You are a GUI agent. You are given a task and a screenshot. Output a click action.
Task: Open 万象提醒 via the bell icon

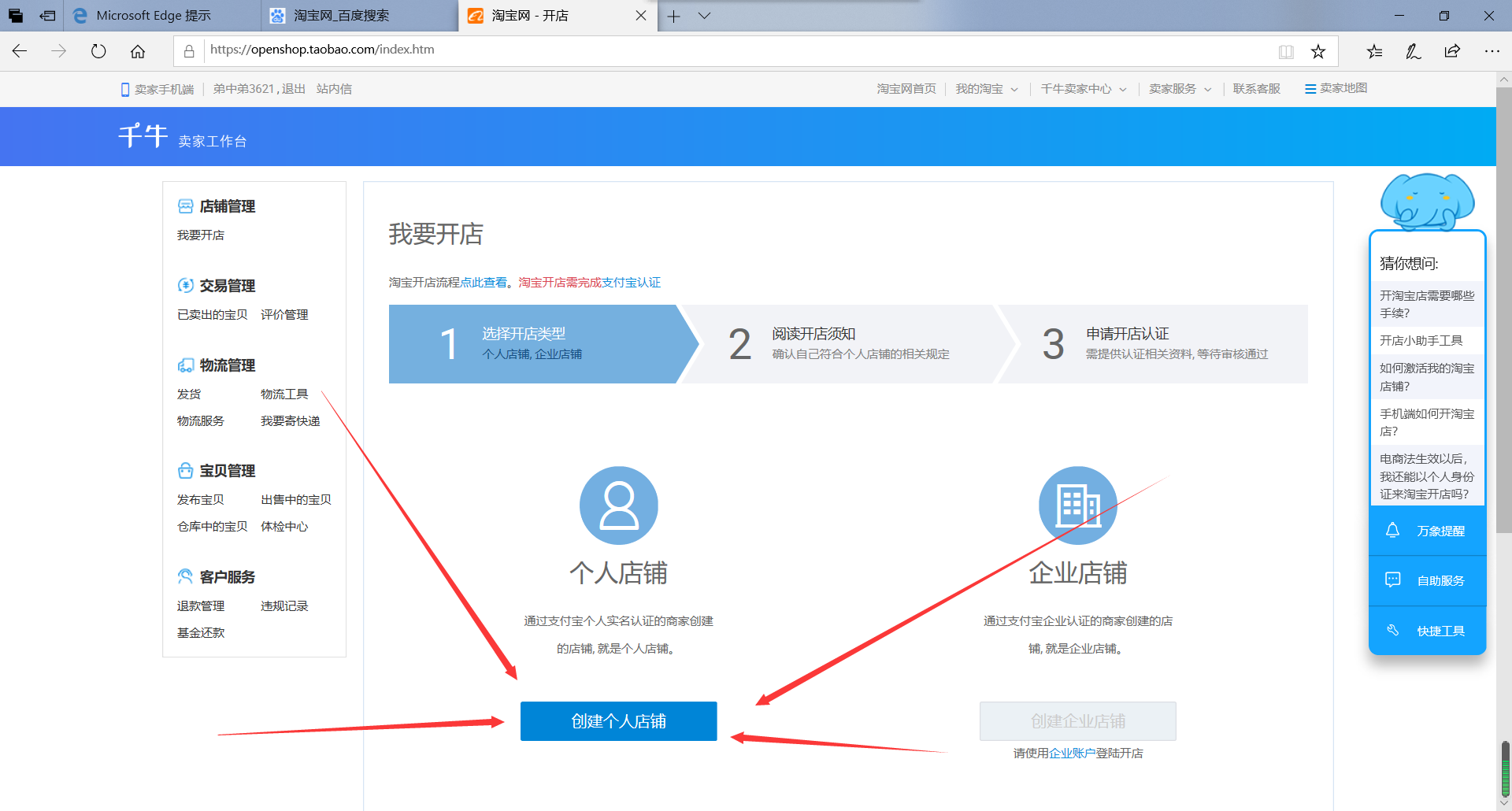pos(1394,531)
